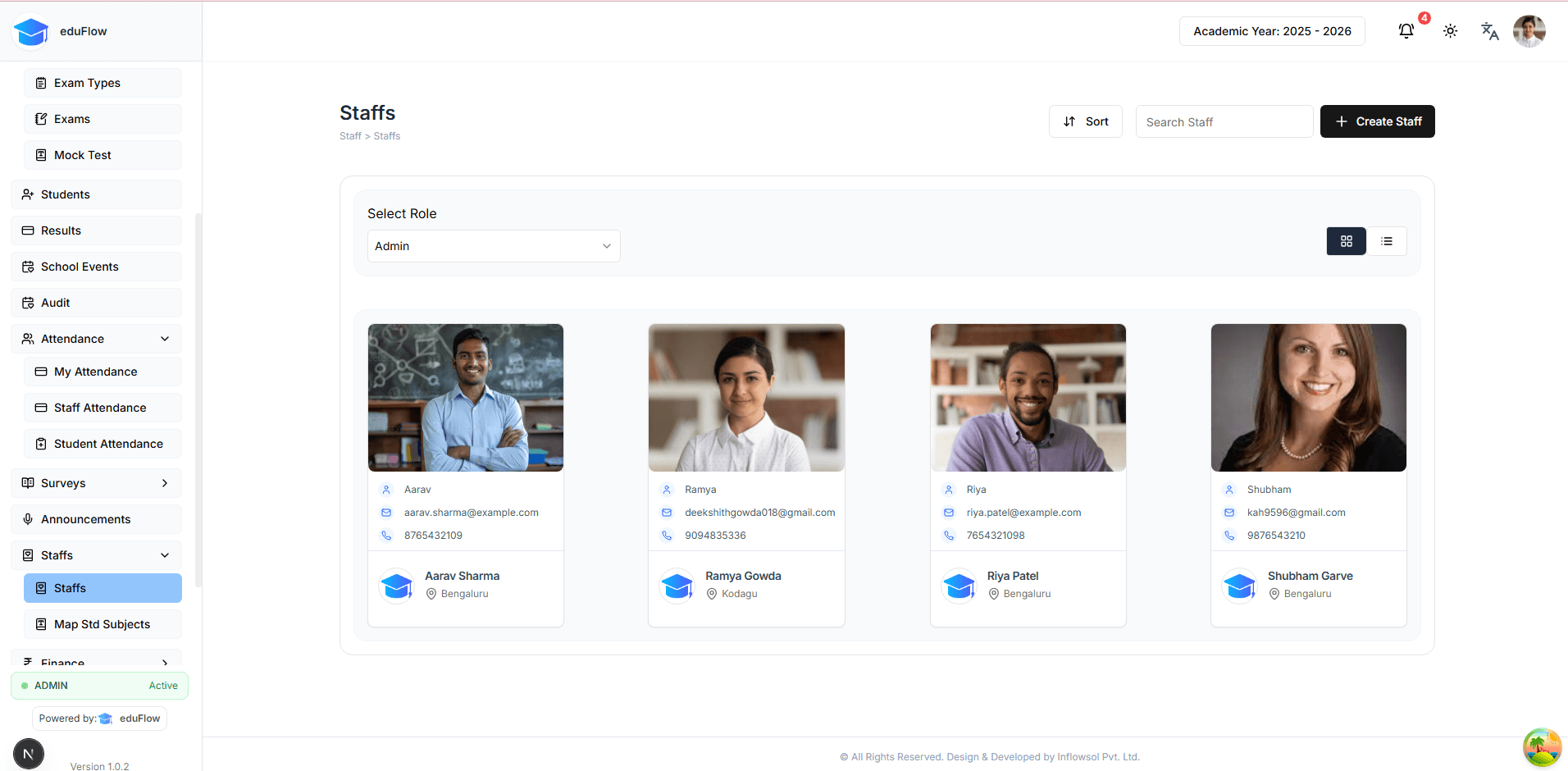
Task: Open the floating beach chat icon
Action: [1542, 747]
